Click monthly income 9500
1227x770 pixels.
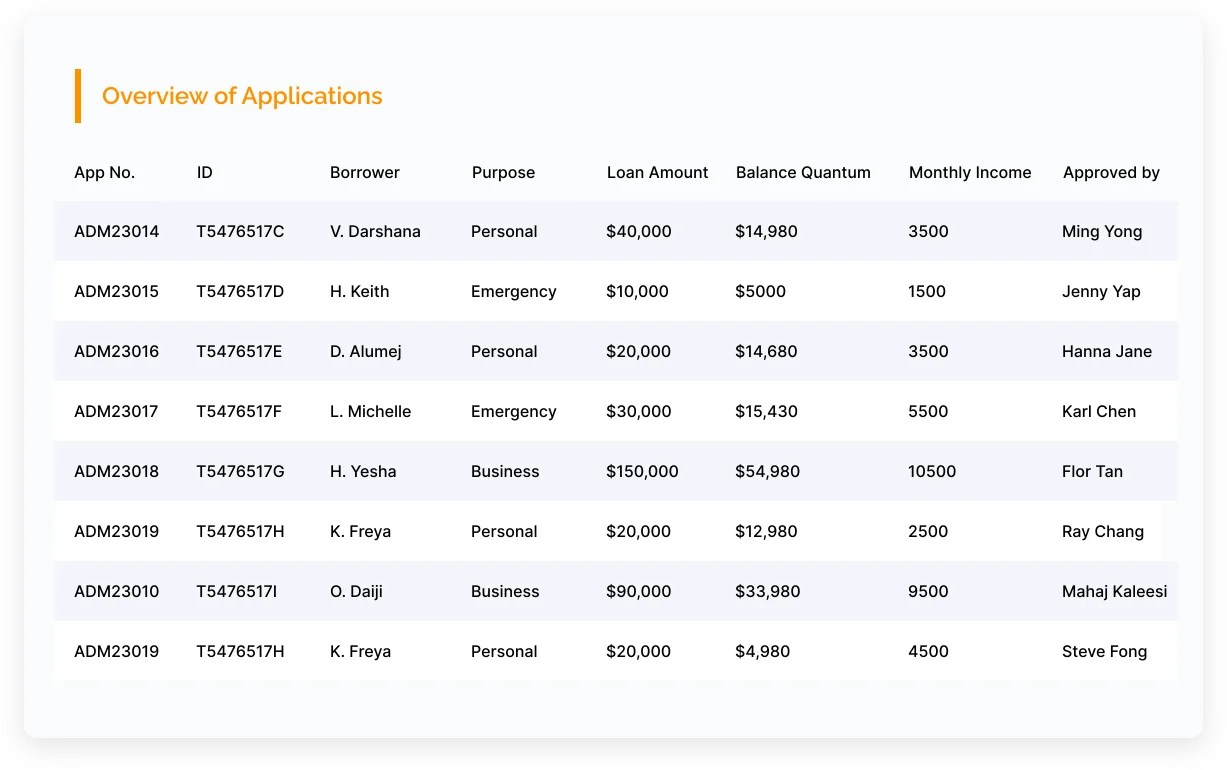pos(928,591)
